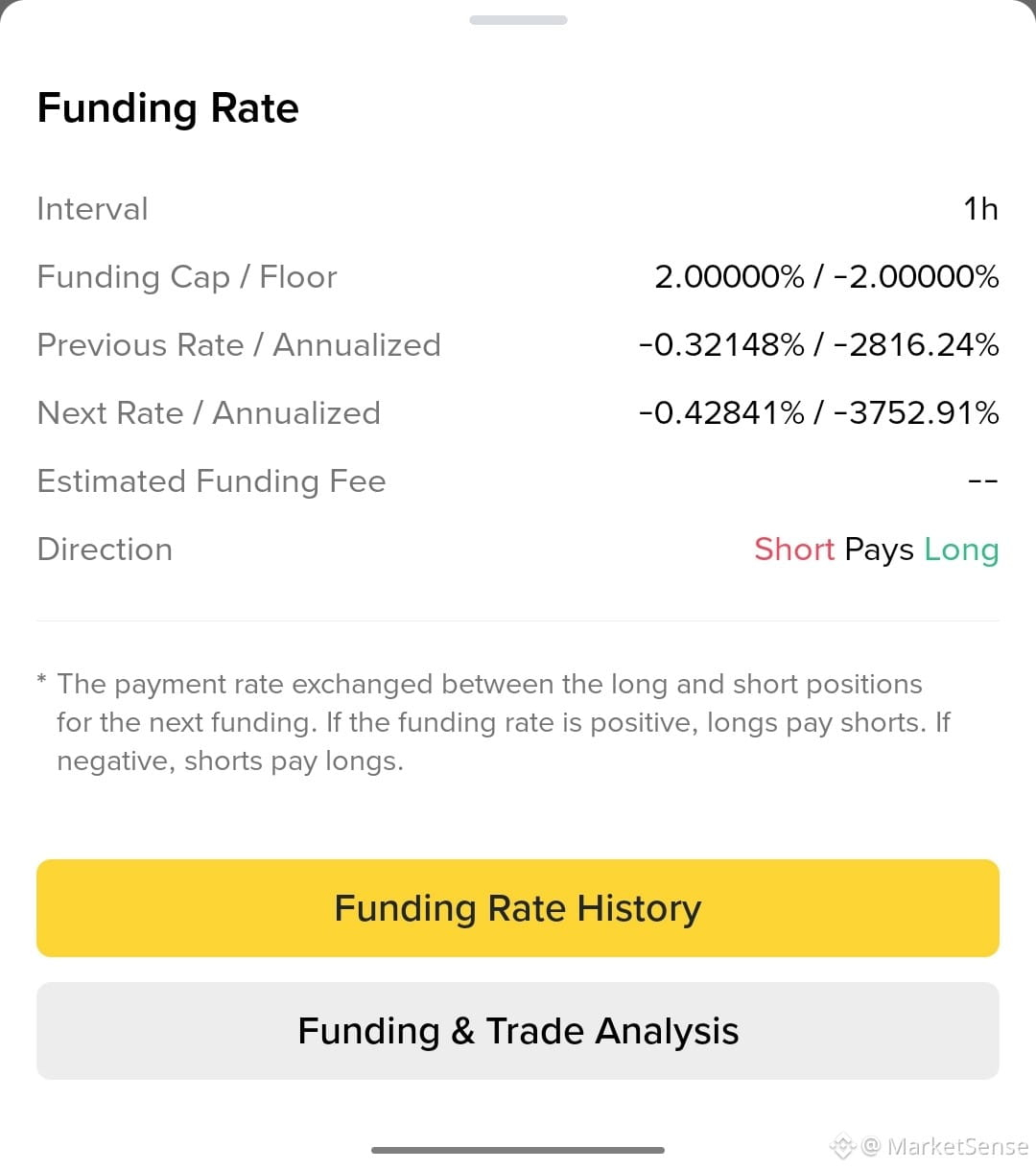Tap the Direction row label

(x=105, y=550)
